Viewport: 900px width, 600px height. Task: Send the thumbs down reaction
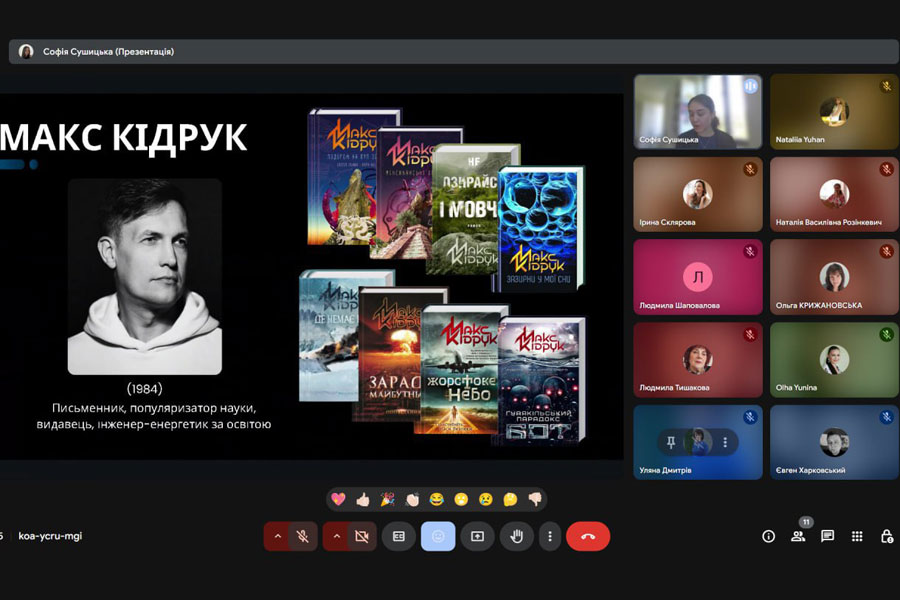click(535, 499)
